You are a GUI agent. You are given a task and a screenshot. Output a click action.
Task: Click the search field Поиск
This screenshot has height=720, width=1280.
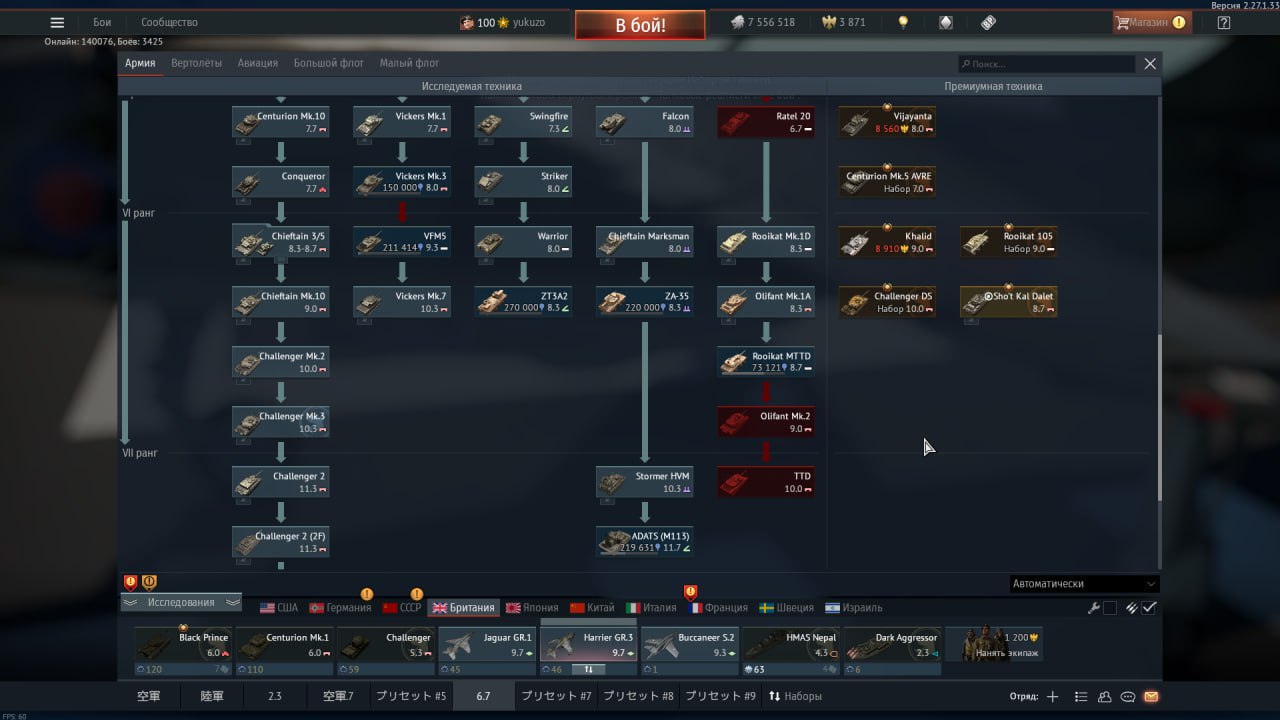(x=1046, y=63)
